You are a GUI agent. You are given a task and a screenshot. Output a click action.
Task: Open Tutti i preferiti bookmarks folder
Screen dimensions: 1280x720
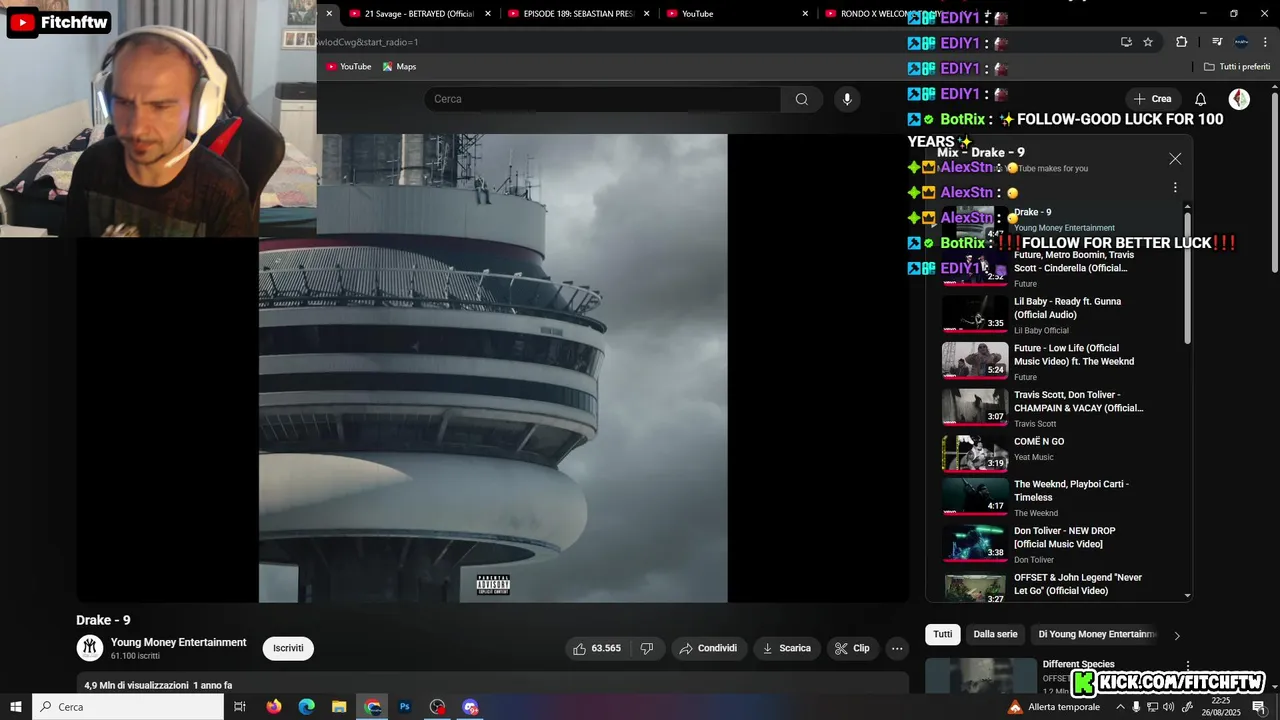[1237, 67]
